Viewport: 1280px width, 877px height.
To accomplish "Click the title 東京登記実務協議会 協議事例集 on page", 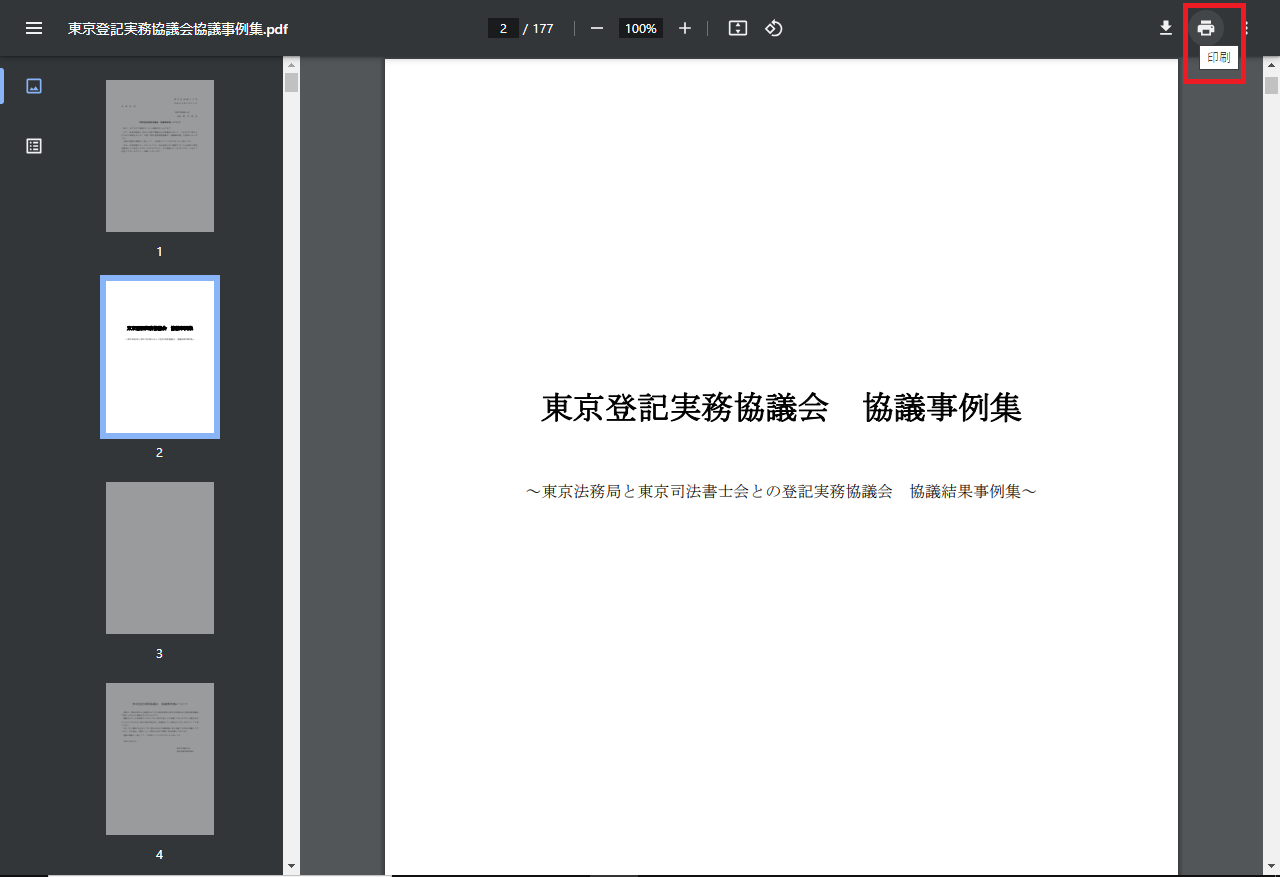I will 781,408.
